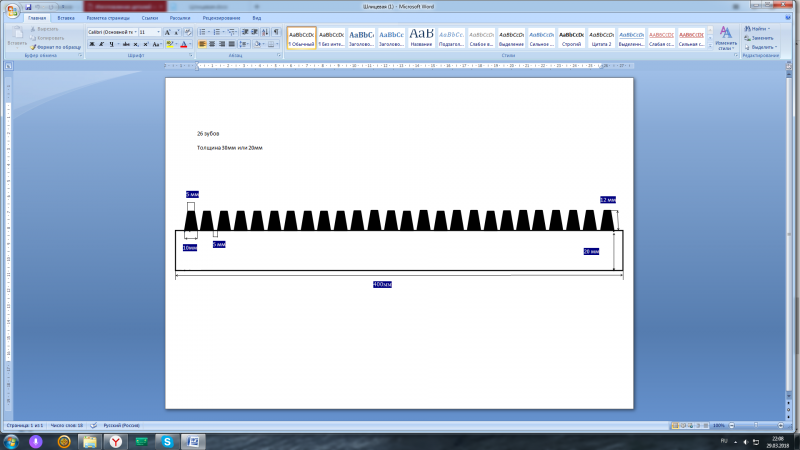Switch to the Рецензирование tab

[221, 18]
